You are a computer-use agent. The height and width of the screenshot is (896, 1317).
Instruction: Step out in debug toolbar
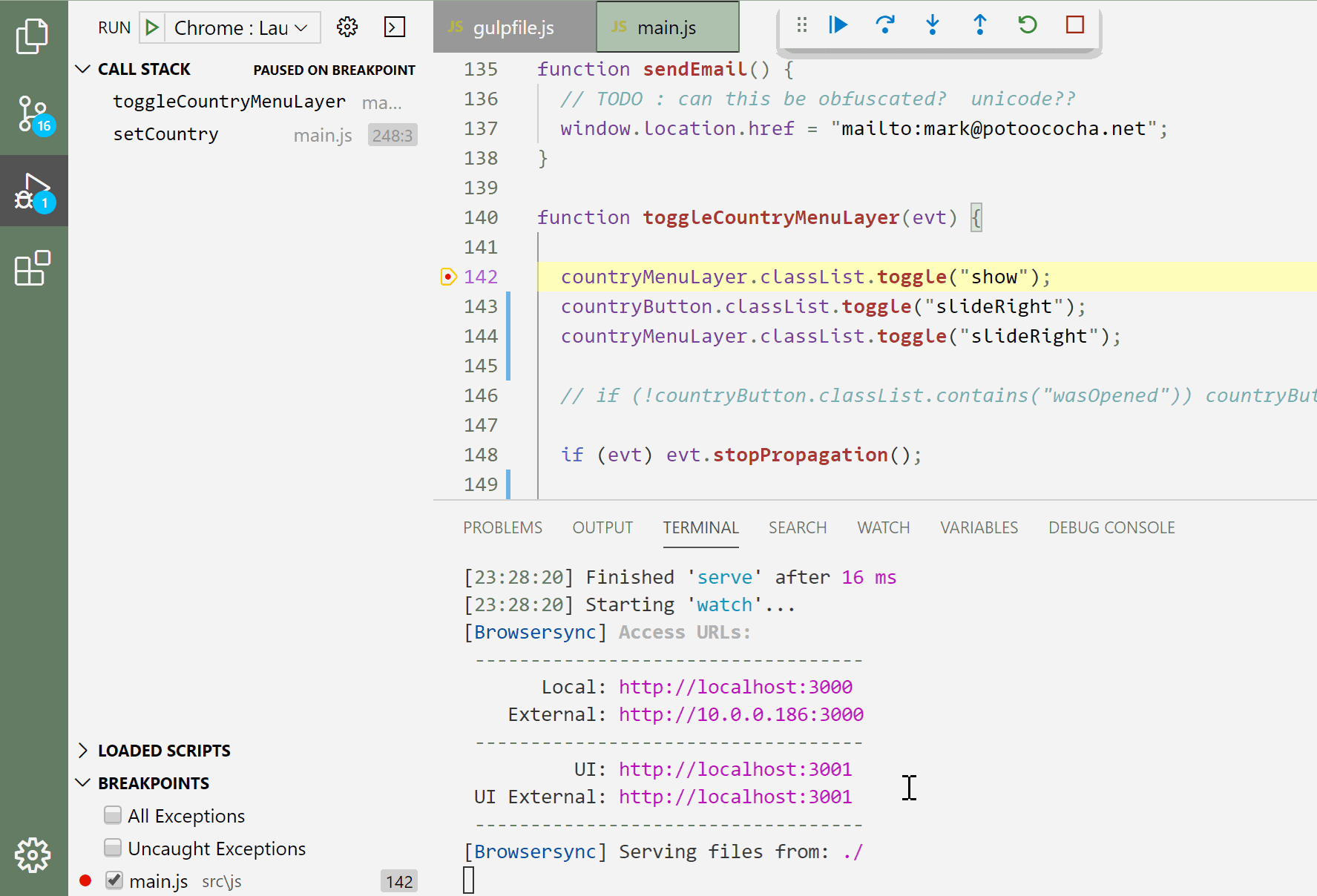coord(980,25)
